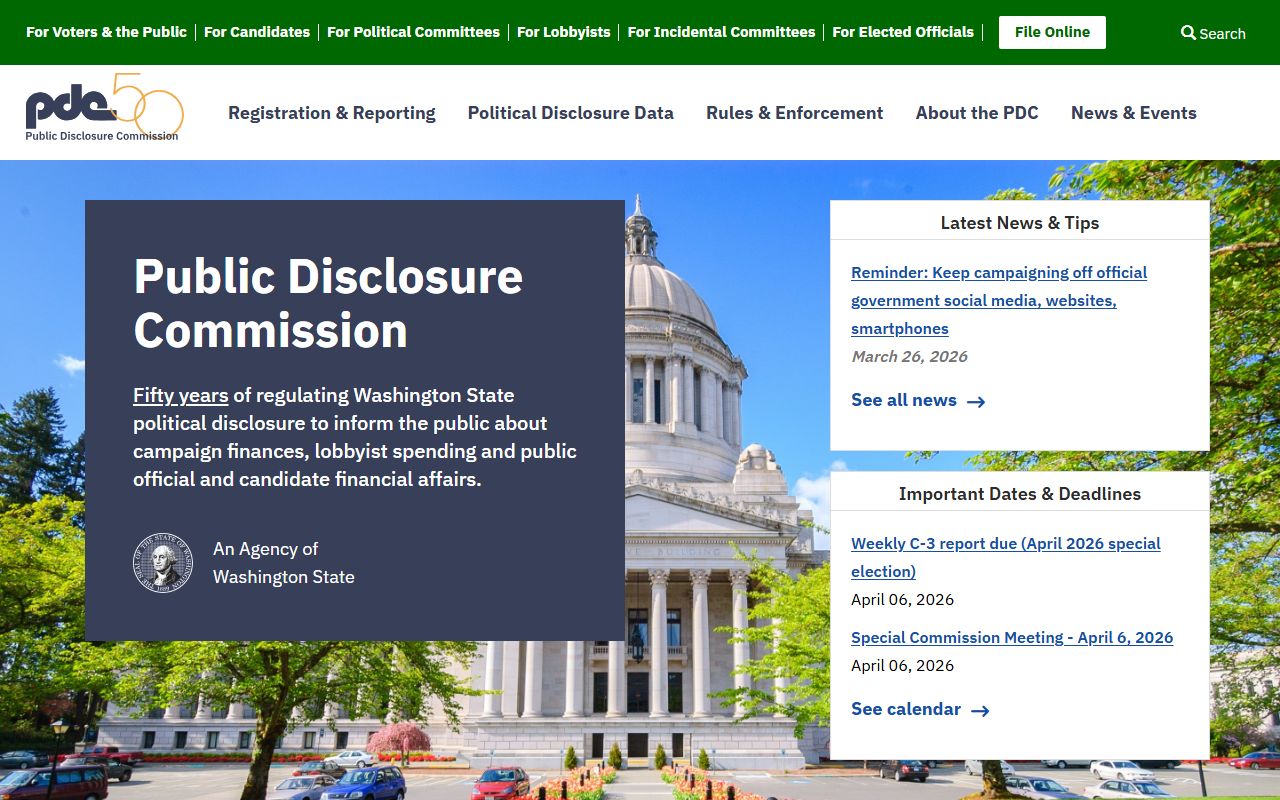Screen dimensions: 1280x800
Task: Open For Lobbyists section
Action: click(x=563, y=32)
